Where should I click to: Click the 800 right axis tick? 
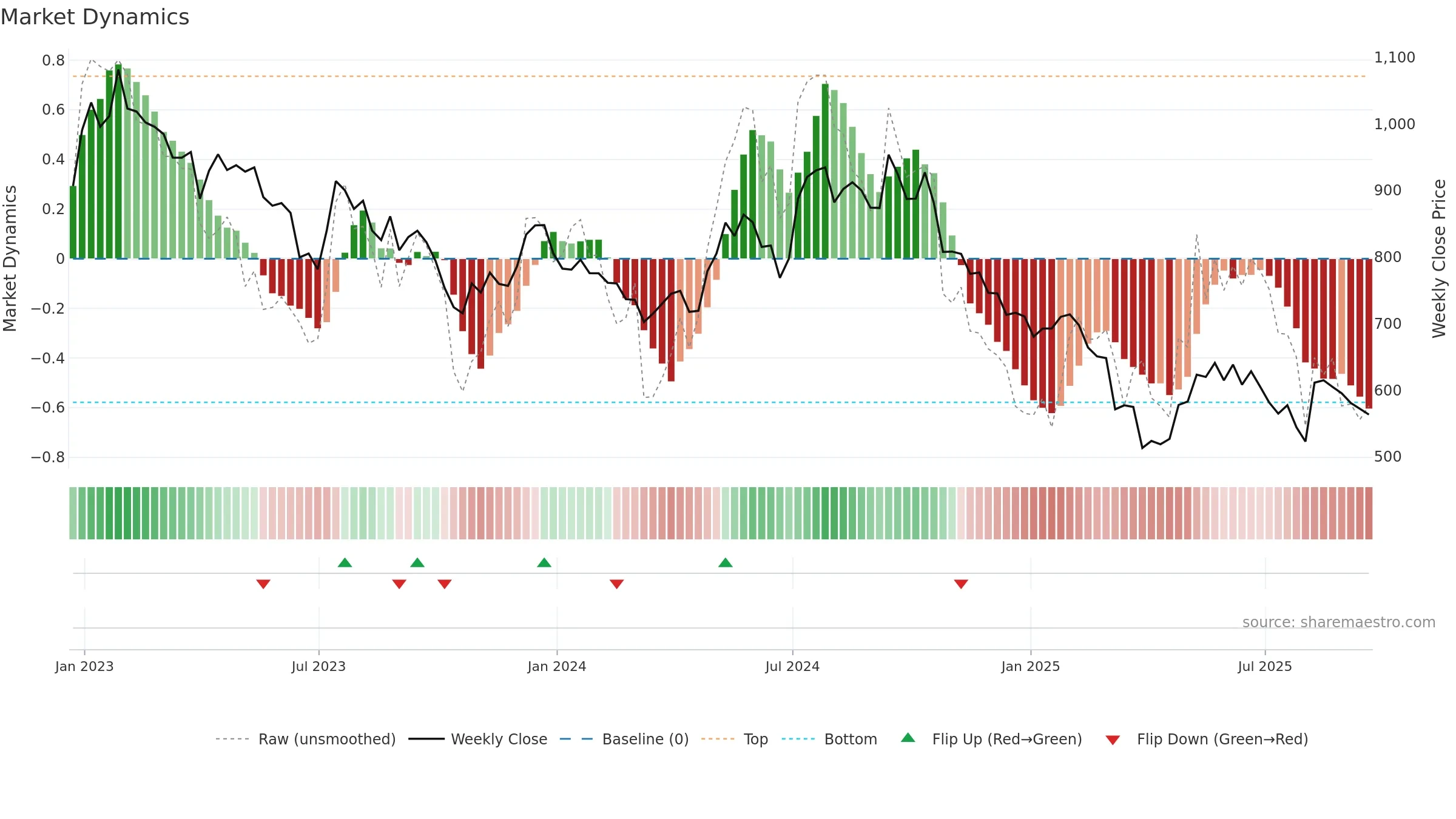[1388, 257]
